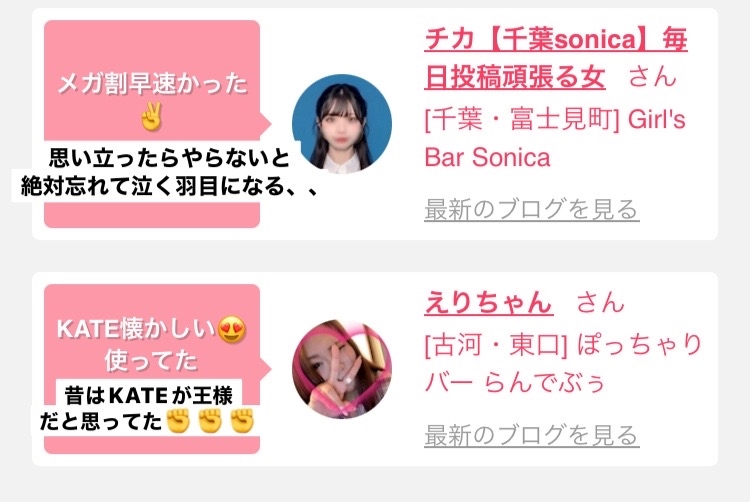This screenshot has width=750, height=502.
Task: Click the last raised fist emoji
Action: coord(242,421)
